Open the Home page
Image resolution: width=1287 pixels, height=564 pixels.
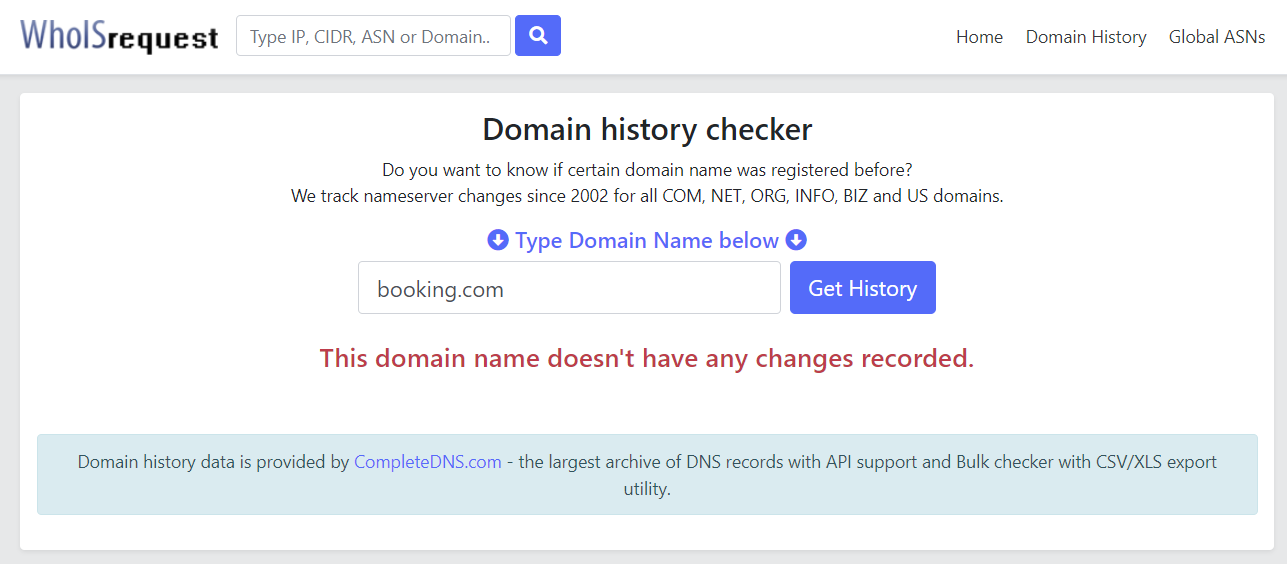pyautogui.click(x=979, y=37)
